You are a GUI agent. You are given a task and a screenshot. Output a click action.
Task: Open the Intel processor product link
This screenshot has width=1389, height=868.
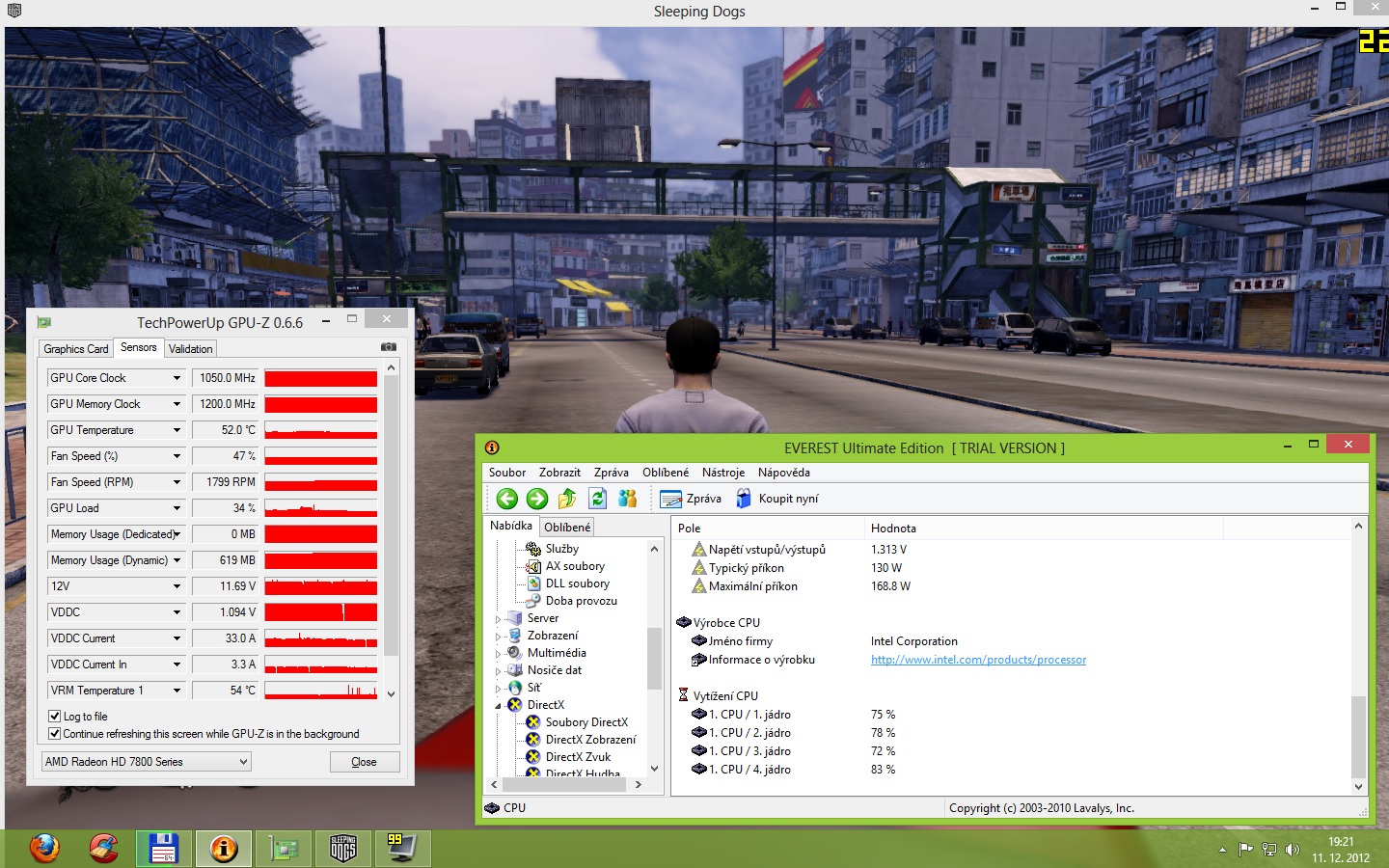[x=978, y=660]
